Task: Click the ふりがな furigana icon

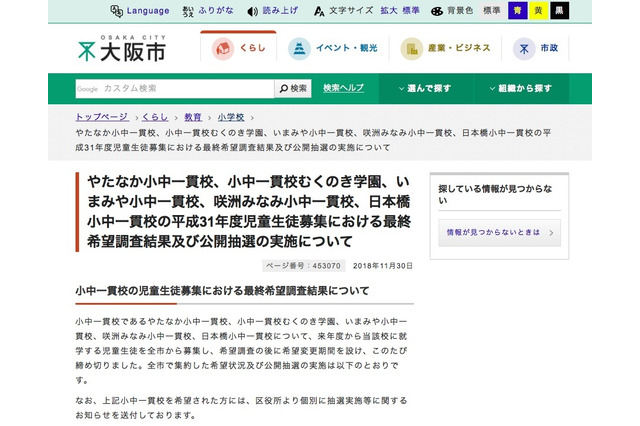Action: click(188, 11)
